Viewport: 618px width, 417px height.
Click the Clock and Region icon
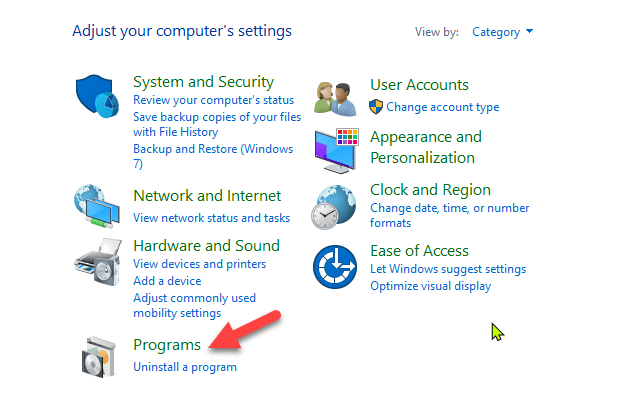click(x=337, y=207)
